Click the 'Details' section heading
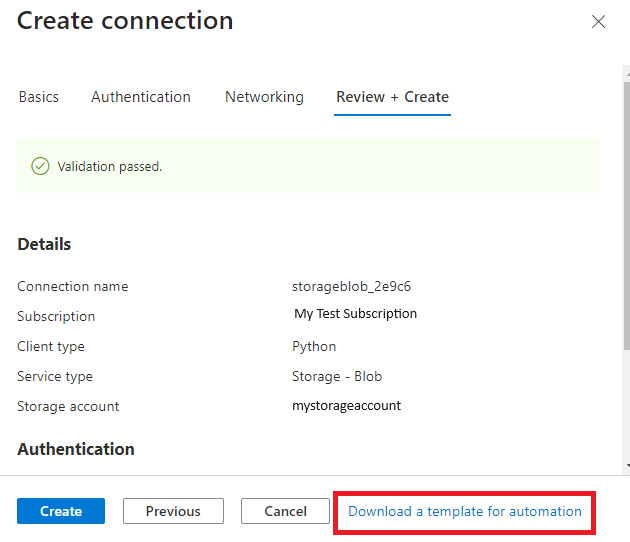 click(x=44, y=244)
